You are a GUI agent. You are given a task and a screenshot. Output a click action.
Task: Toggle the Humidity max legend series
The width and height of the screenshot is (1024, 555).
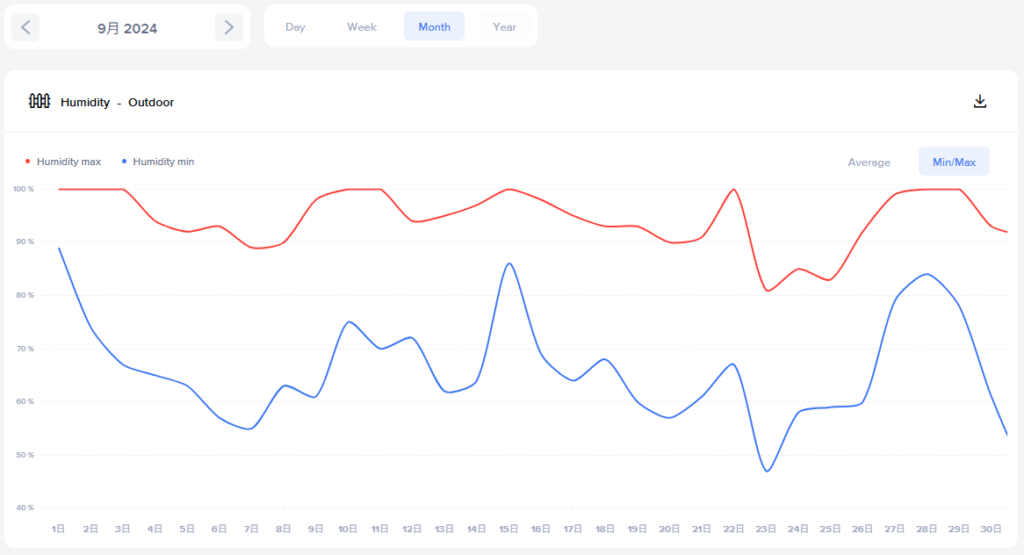tap(68, 161)
